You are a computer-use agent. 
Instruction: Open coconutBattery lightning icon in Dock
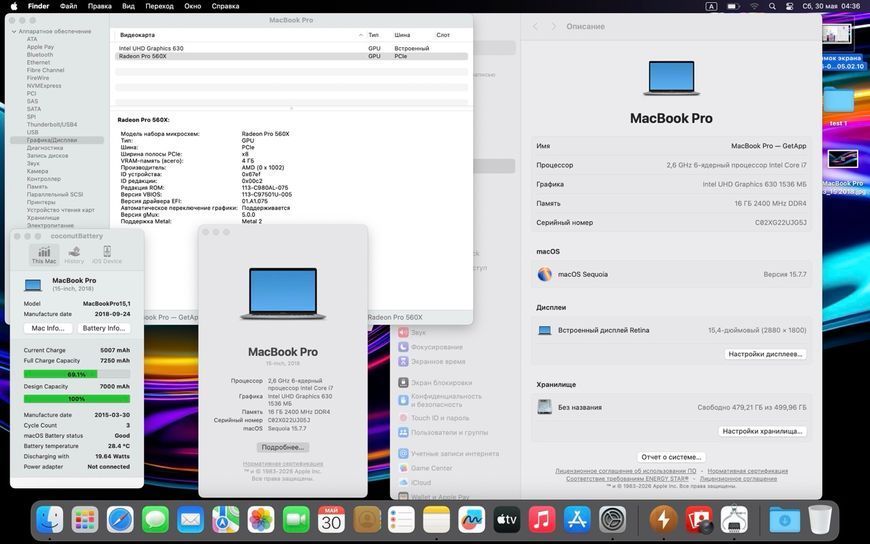pyautogui.click(x=664, y=520)
